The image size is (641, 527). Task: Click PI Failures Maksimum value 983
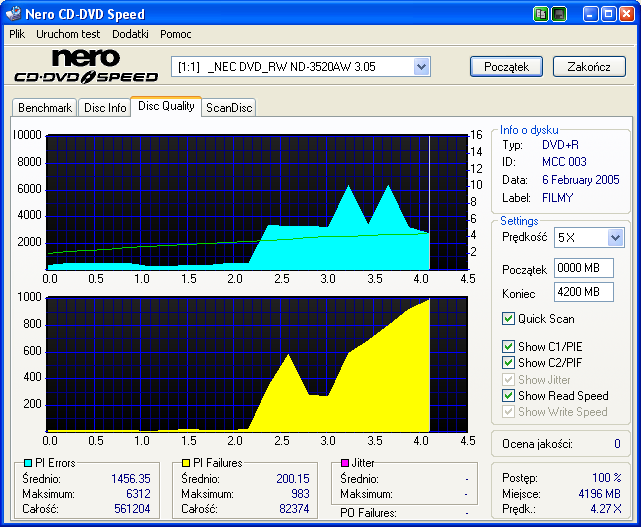(x=300, y=494)
